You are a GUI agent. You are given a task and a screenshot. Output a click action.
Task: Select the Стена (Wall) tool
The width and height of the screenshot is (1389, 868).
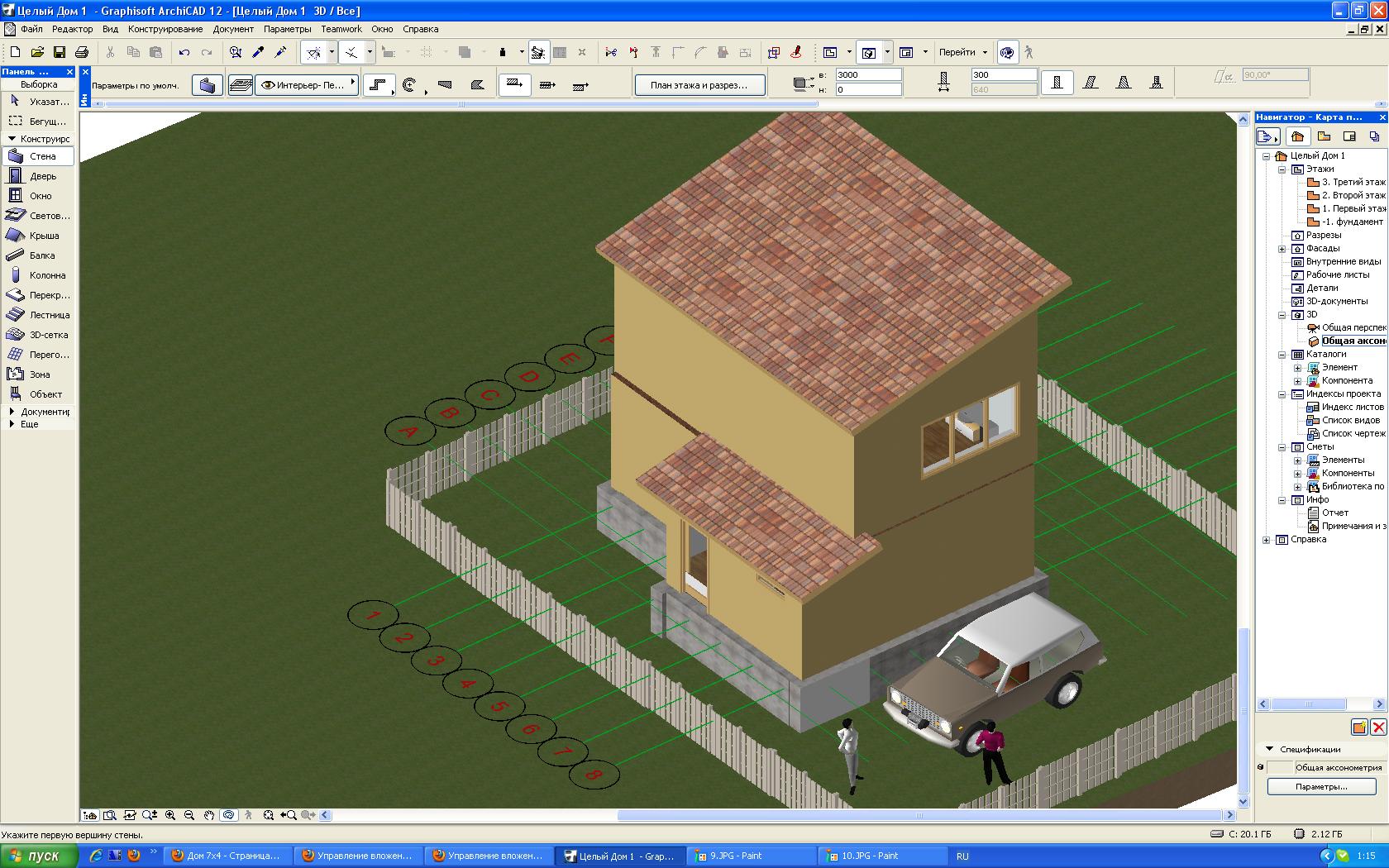click(38, 156)
